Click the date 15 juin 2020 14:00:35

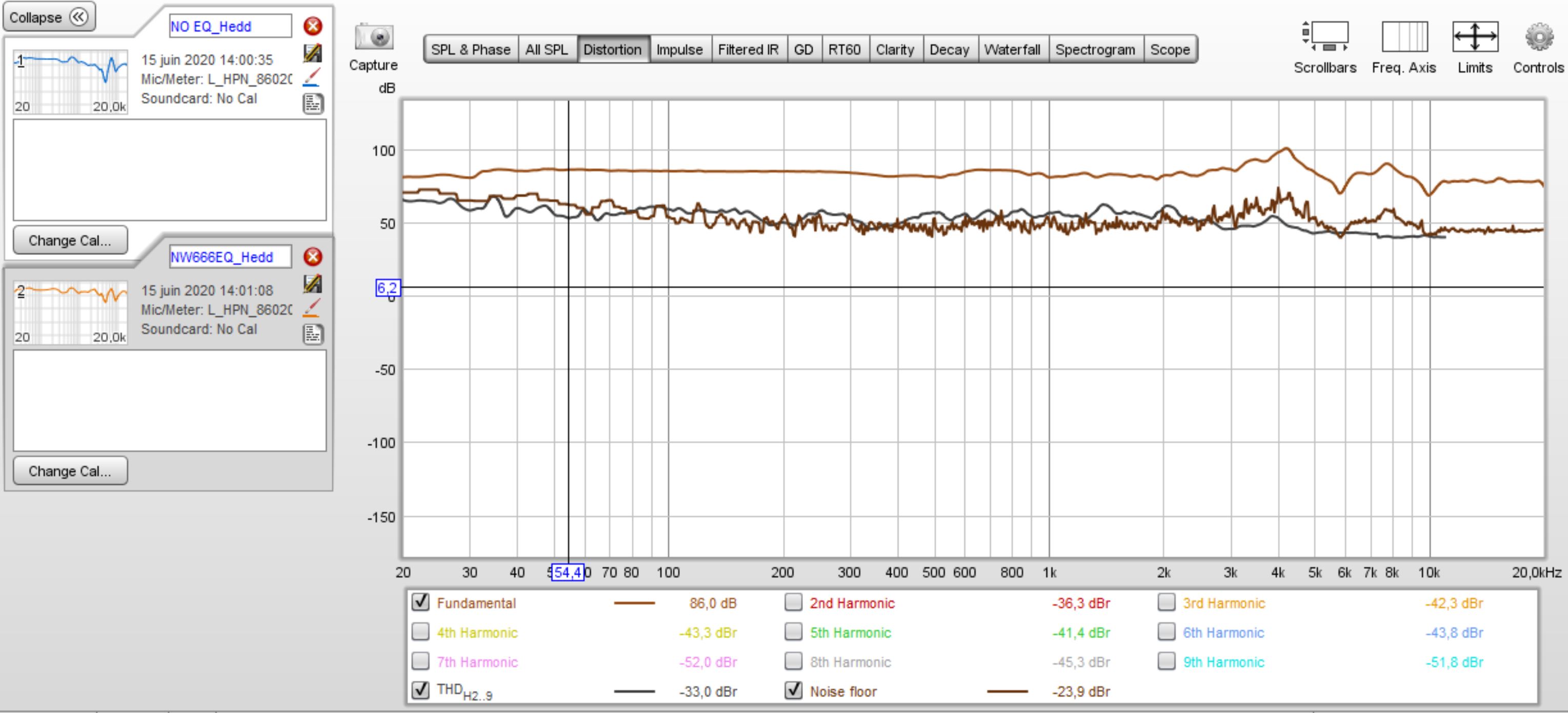point(207,59)
